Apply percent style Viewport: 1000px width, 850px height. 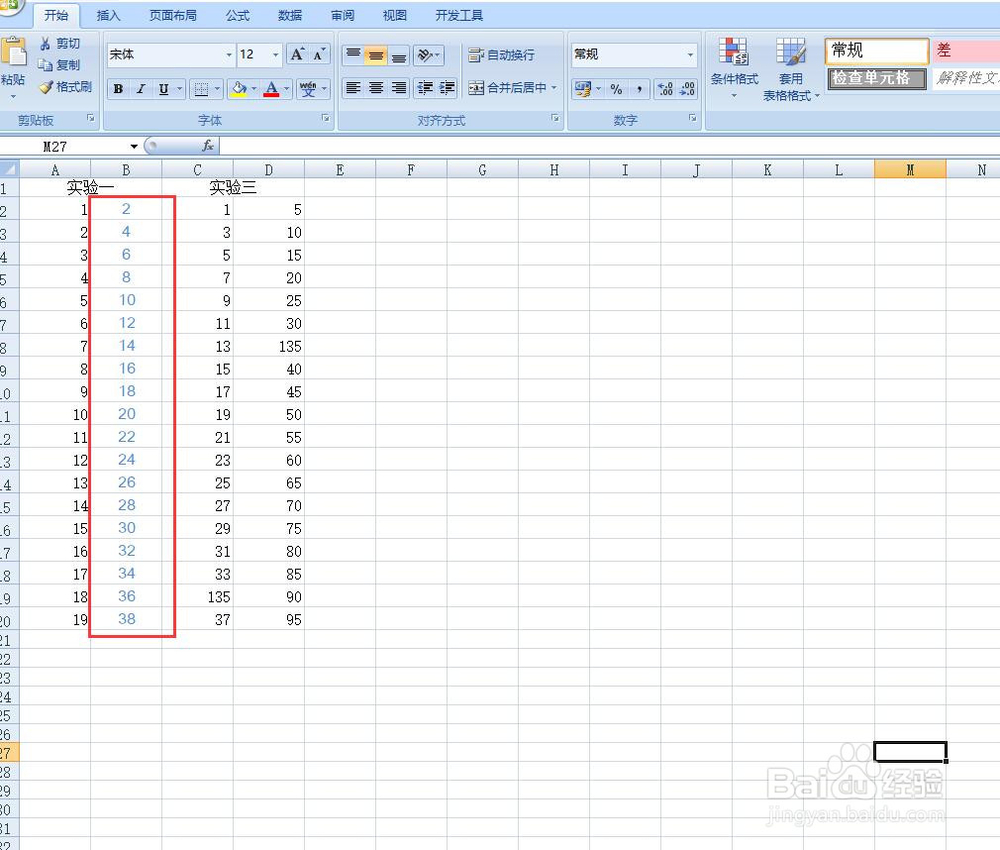pyautogui.click(x=616, y=89)
